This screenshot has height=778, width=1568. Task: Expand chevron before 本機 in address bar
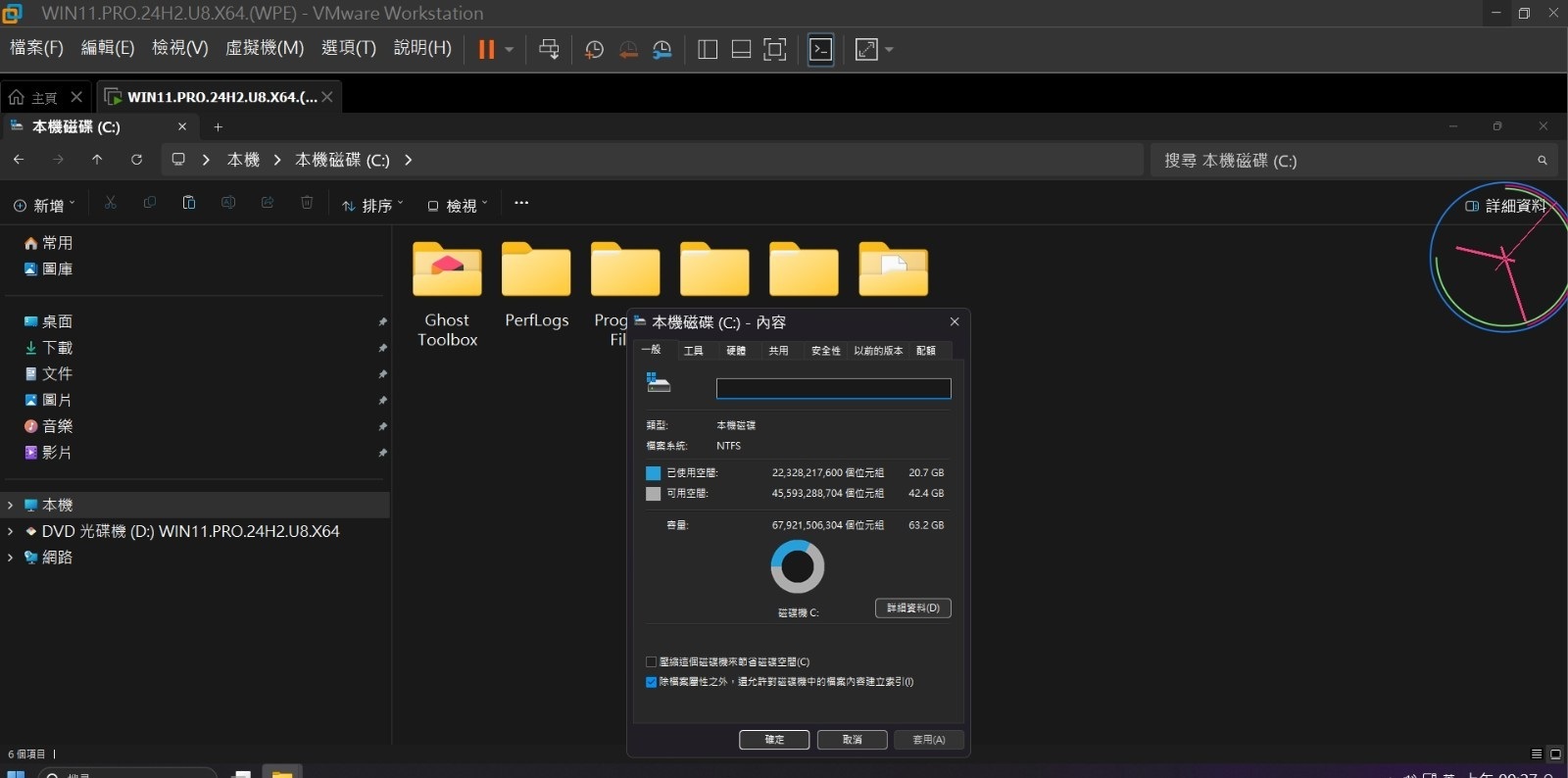pos(206,160)
